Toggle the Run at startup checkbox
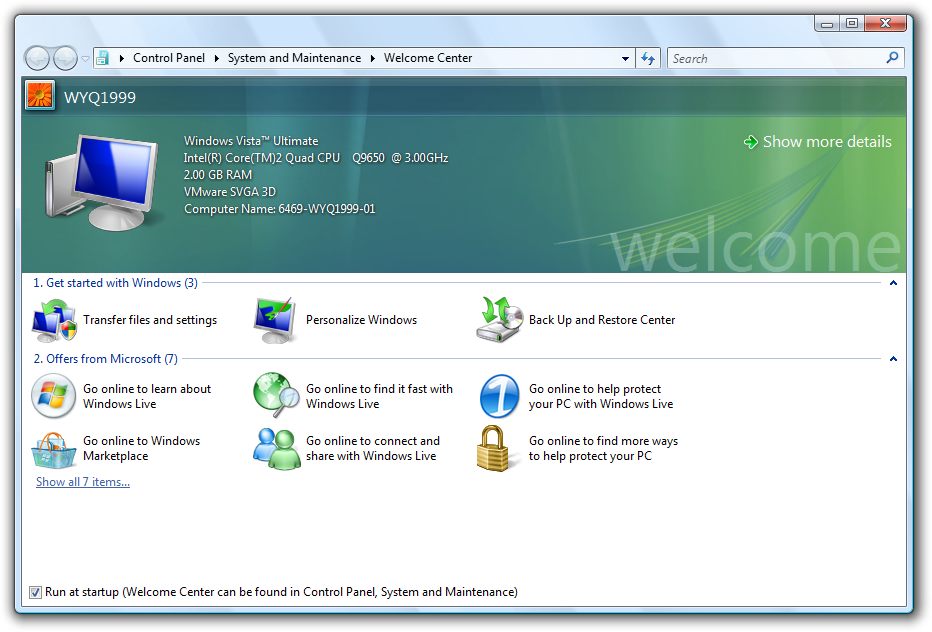932x632 pixels. (x=36, y=592)
